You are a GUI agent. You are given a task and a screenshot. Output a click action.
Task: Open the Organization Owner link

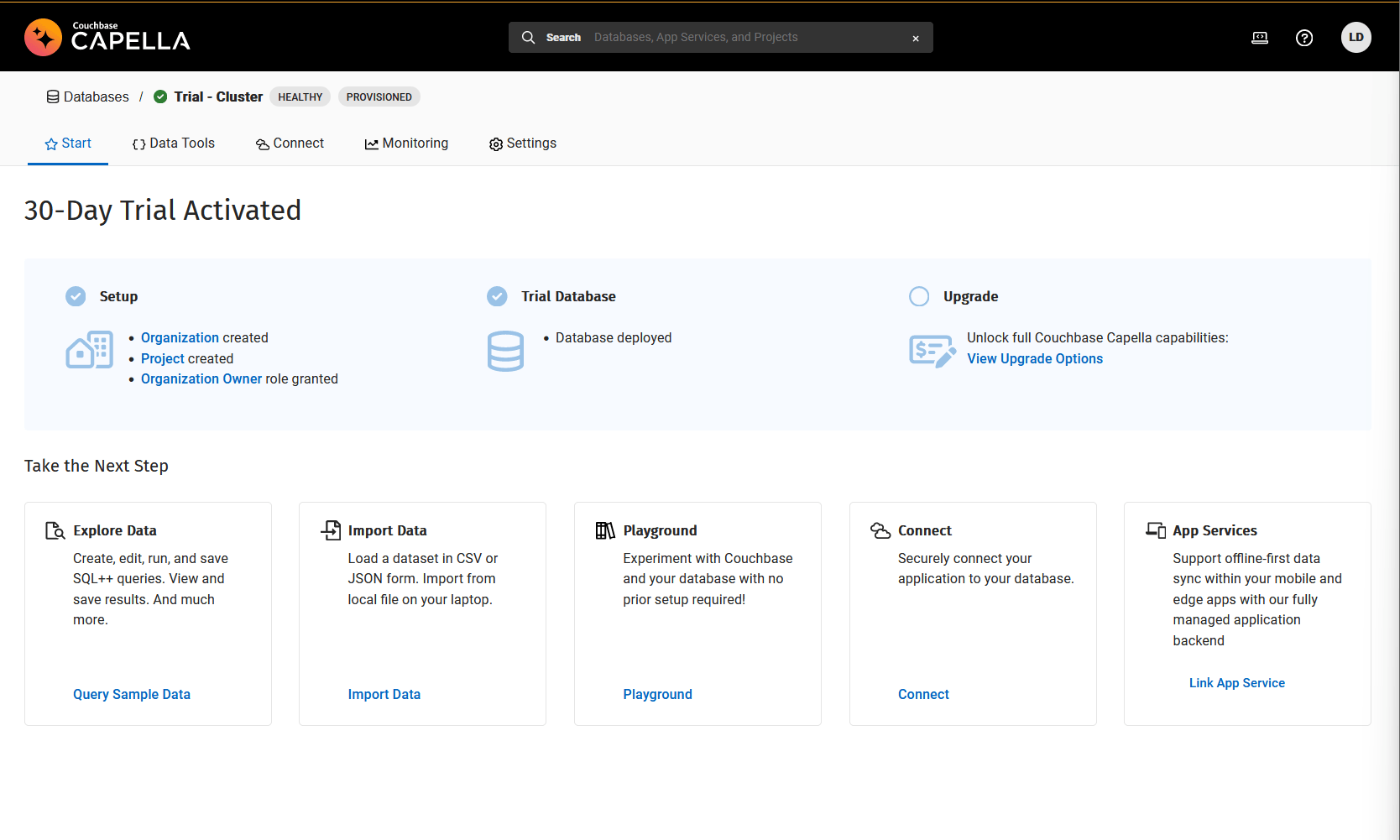201,379
